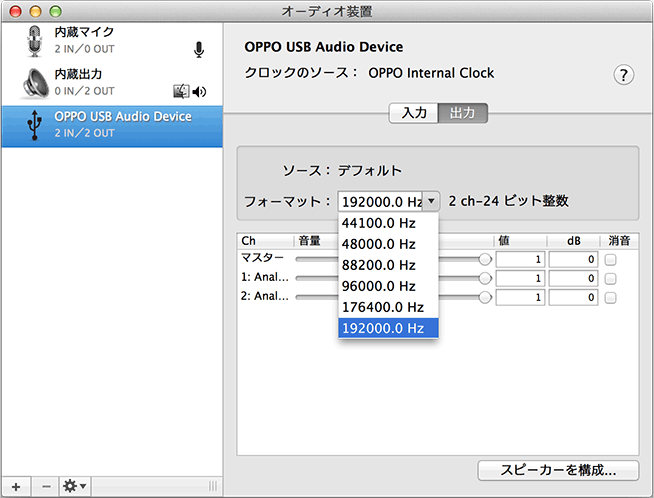This screenshot has height=498, width=654.
Task: Open スピーカーを構成... speaker configuration
Action: point(558,470)
